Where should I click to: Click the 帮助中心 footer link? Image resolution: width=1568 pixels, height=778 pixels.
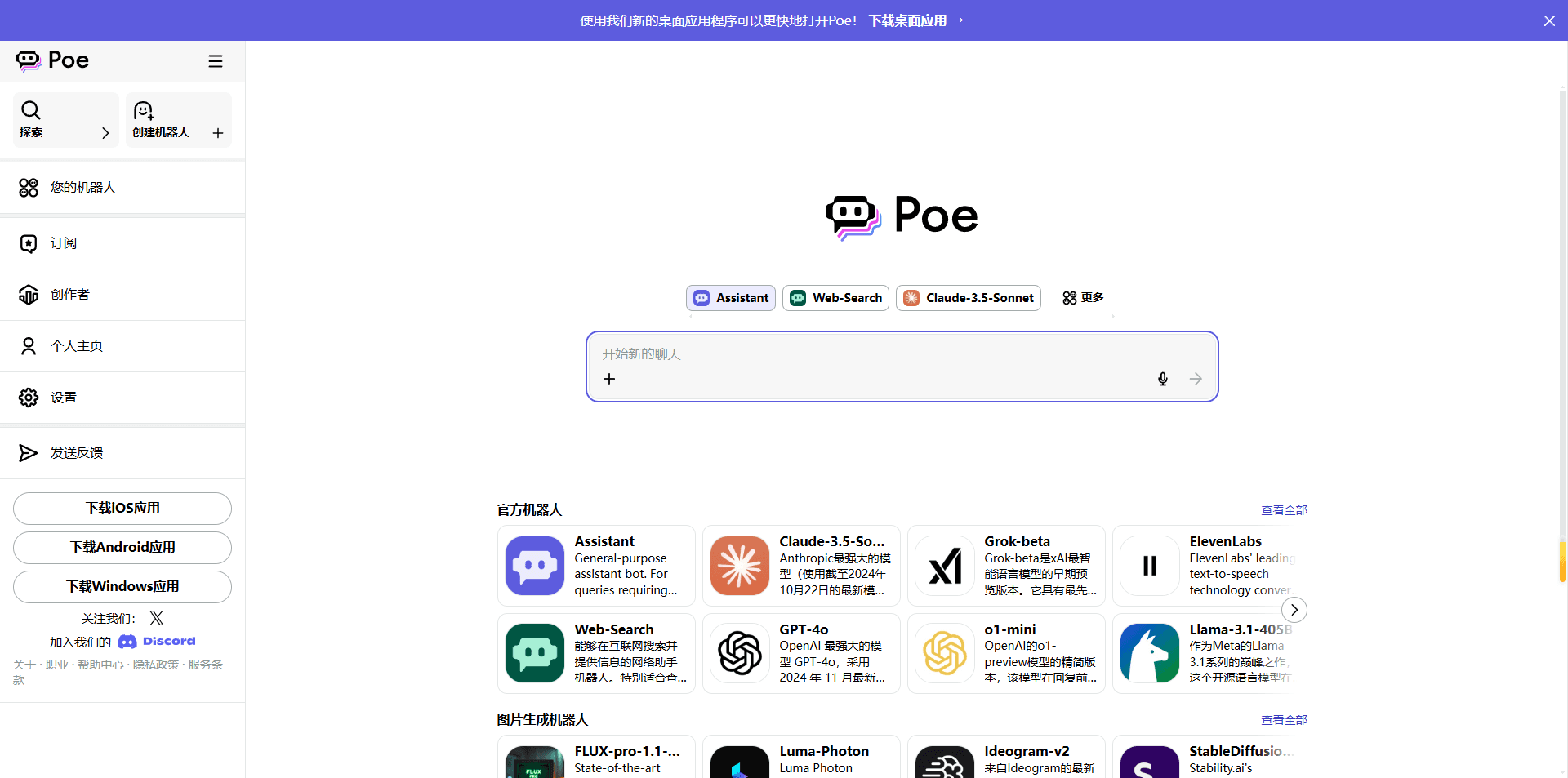(100, 665)
